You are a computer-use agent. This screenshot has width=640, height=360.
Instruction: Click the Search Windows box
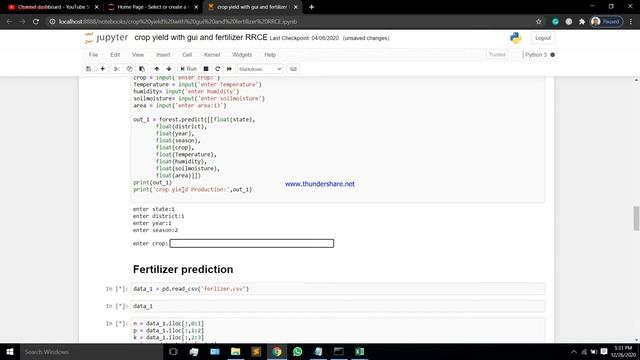[x=91, y=351]
